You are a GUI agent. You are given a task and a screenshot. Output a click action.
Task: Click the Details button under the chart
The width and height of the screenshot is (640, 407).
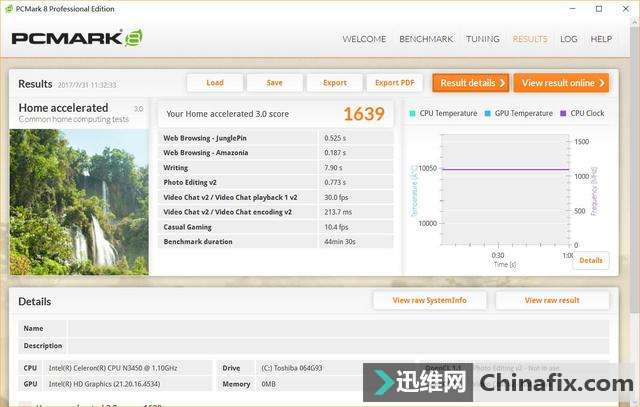coord(590,260)
